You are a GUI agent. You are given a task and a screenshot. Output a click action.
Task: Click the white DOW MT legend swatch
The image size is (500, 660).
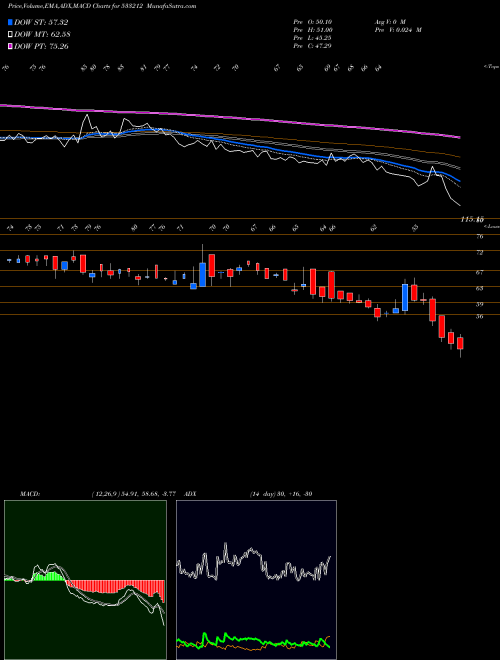click(11, 35)
